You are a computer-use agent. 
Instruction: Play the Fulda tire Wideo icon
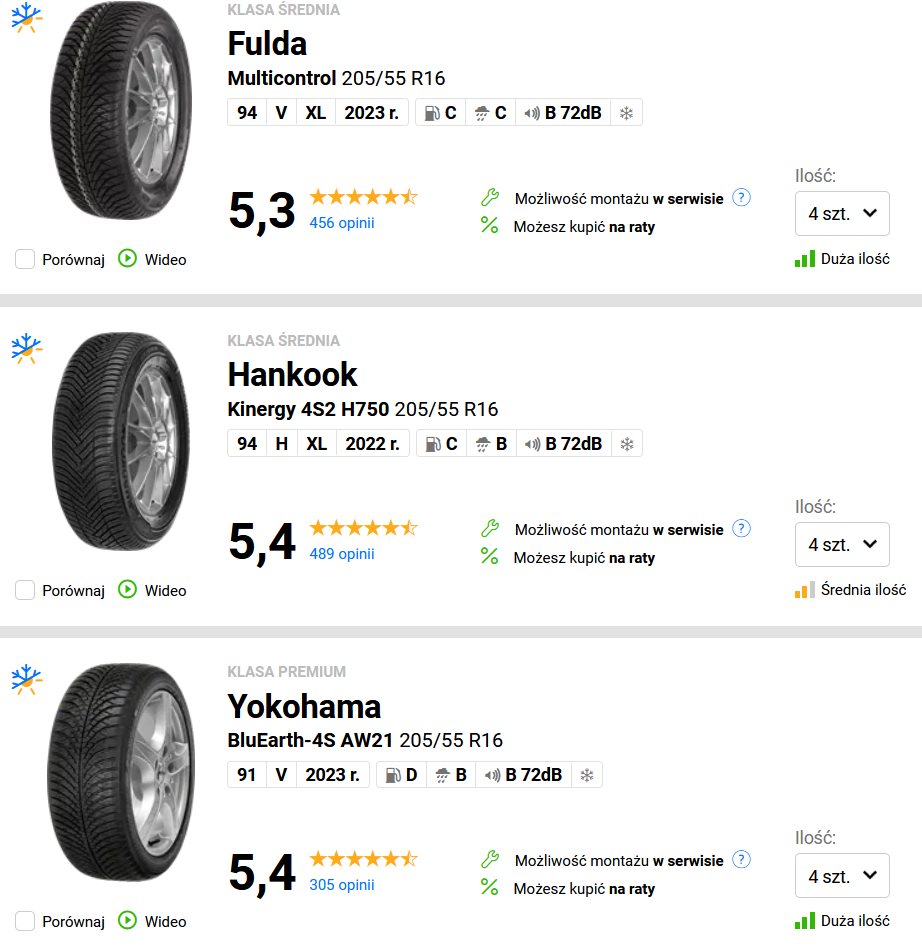(127, 259)
